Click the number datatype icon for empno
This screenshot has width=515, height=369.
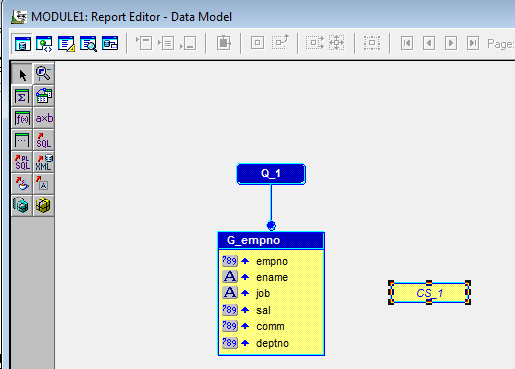click(230, 261)
